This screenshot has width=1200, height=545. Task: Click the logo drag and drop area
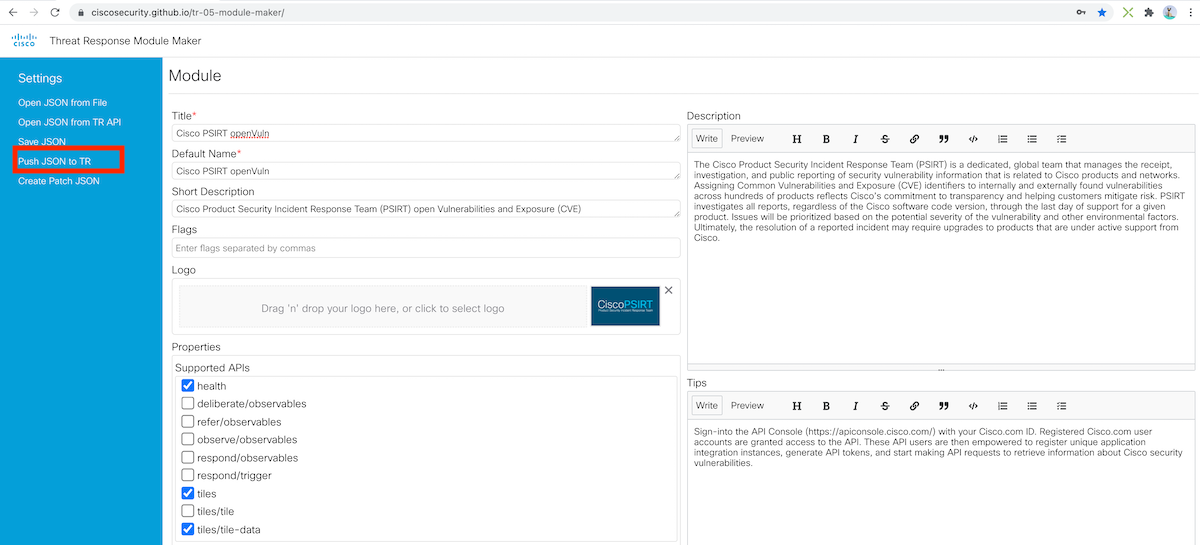[x=383, y=308]
